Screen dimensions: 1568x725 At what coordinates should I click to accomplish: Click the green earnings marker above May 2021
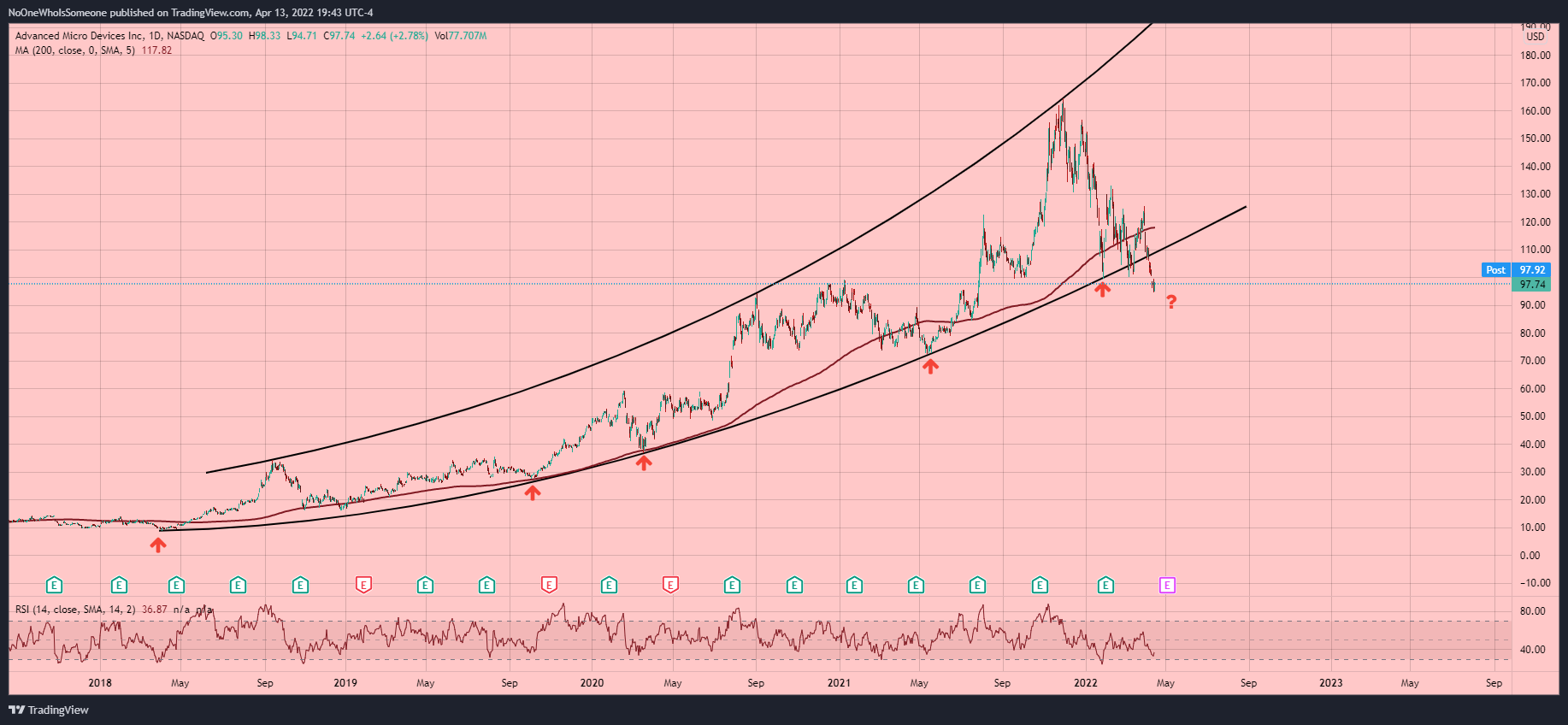coord(916,586)
